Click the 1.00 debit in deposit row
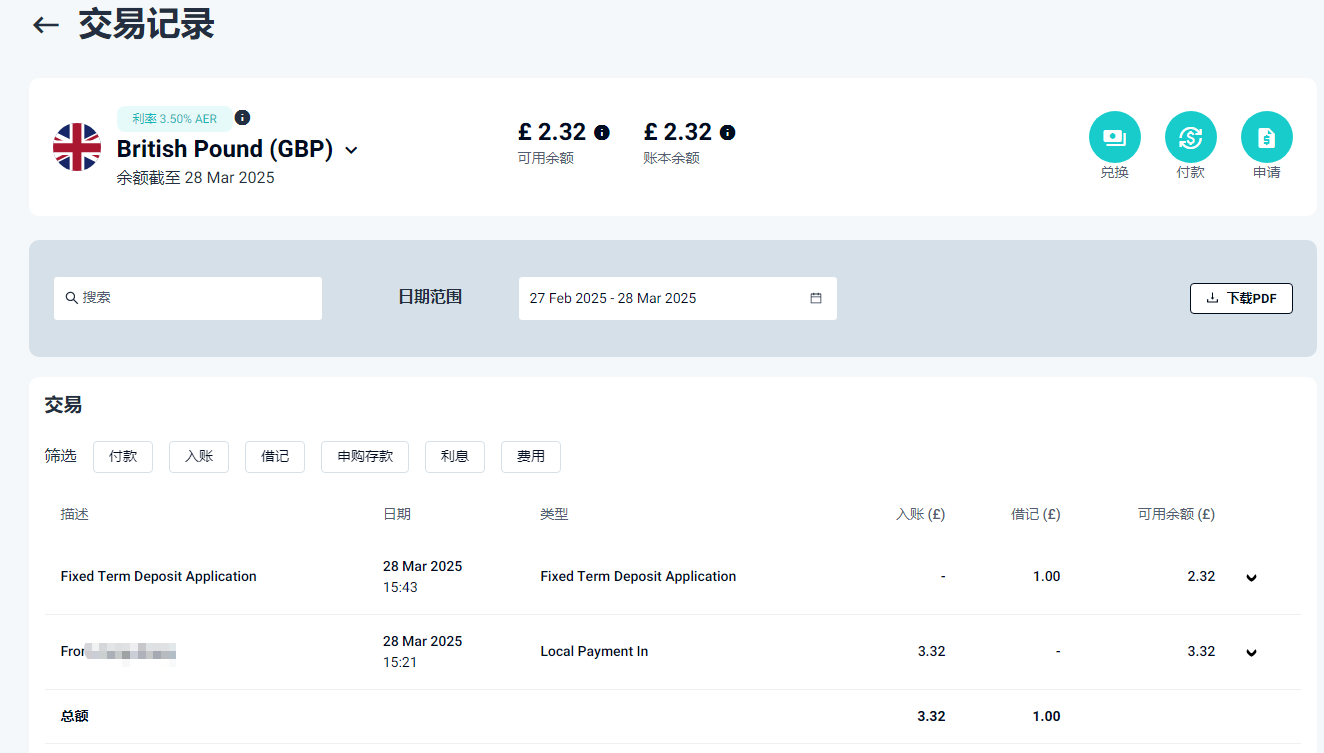This screenshot has height=753, width=1324. point(1047,576)
